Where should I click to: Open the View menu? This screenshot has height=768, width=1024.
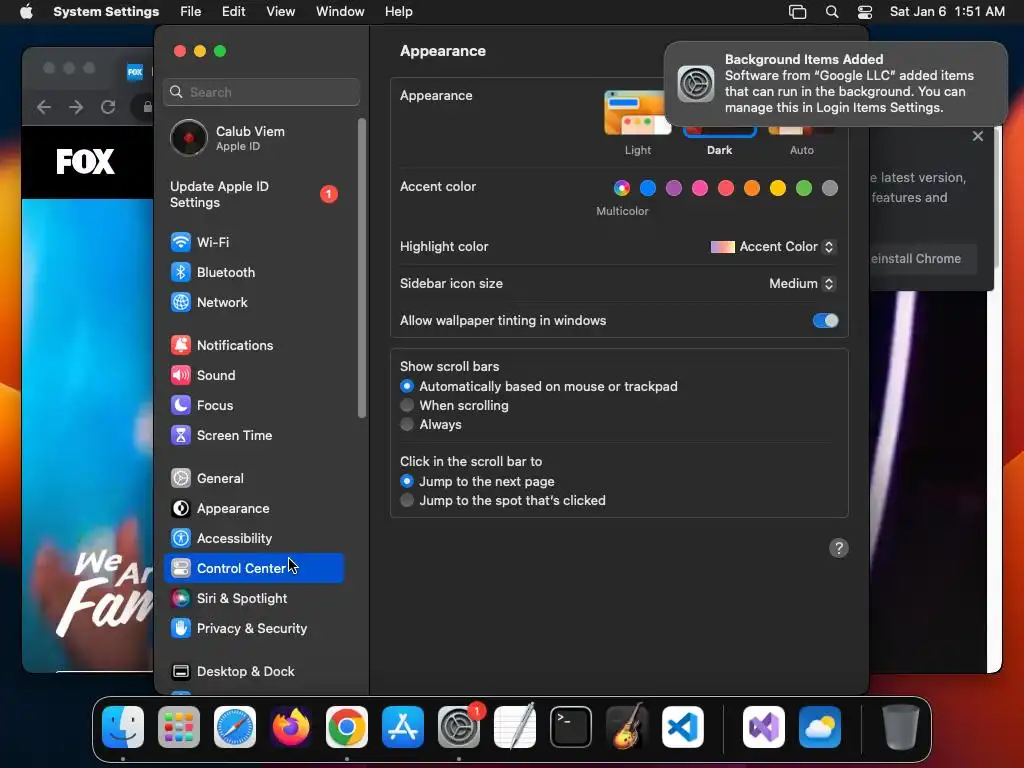click(x=280, y=12)
